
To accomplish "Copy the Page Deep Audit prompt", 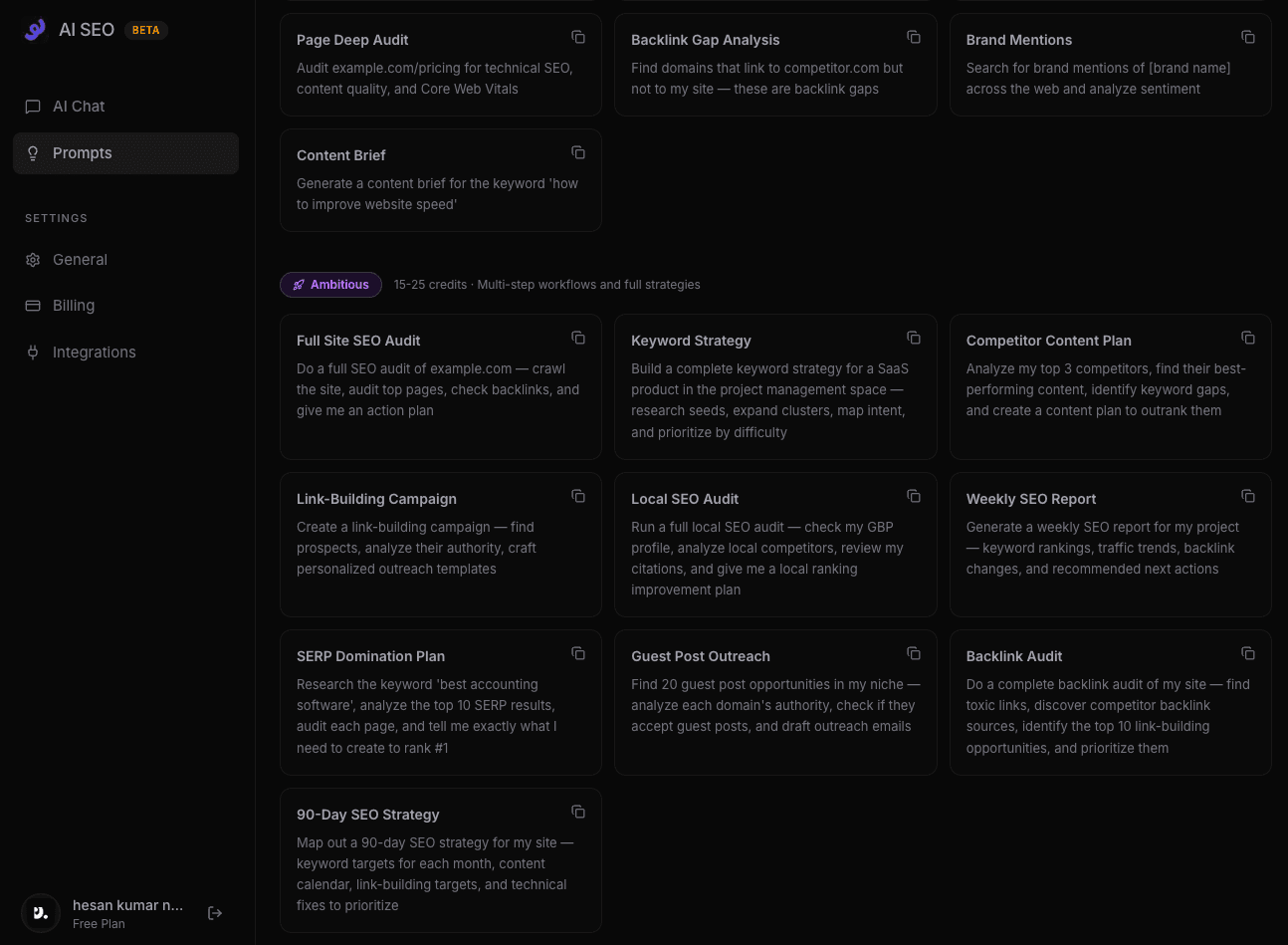I will point(578,37).
